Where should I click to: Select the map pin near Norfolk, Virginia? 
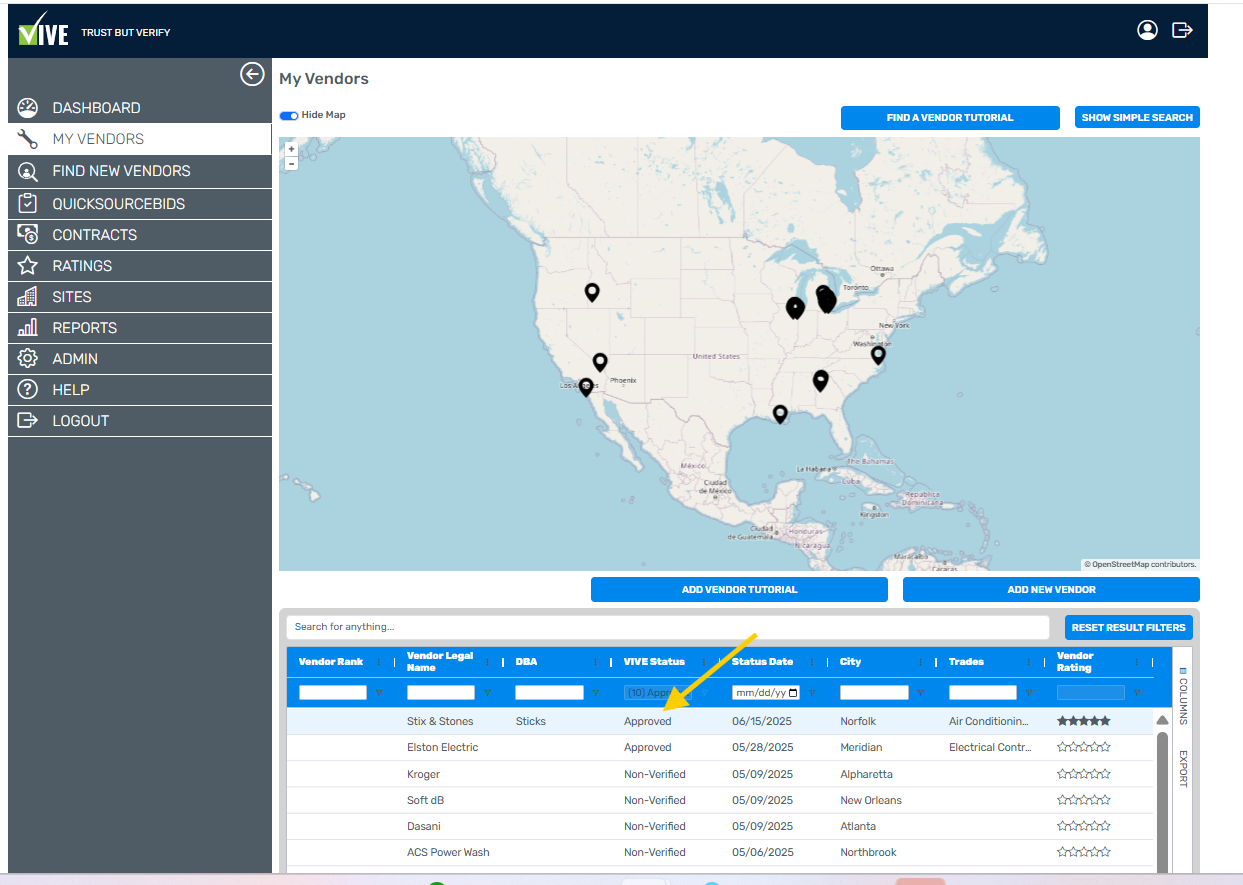tap(878, 354)
